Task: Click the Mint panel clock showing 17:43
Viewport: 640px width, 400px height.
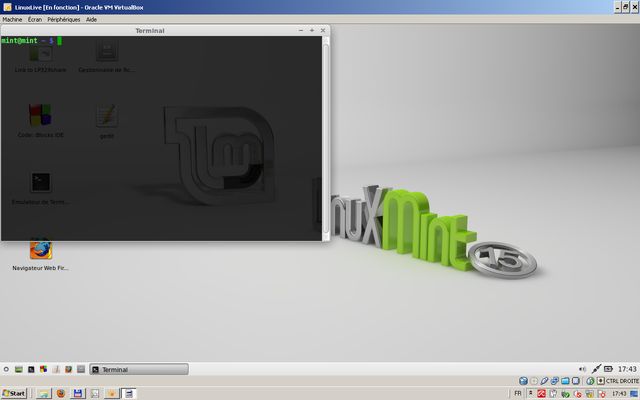Action: click(x=627, y=369)
